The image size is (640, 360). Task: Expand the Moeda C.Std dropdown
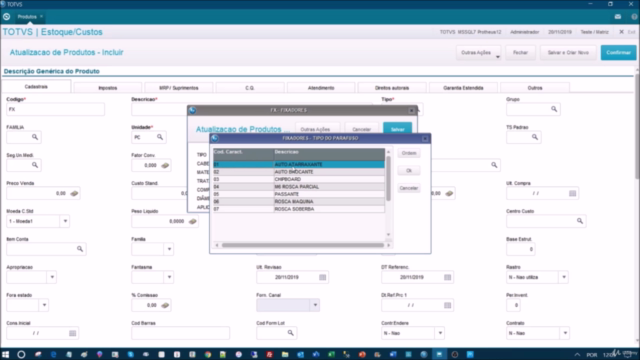pyautogui.click(x=65, y=221)
